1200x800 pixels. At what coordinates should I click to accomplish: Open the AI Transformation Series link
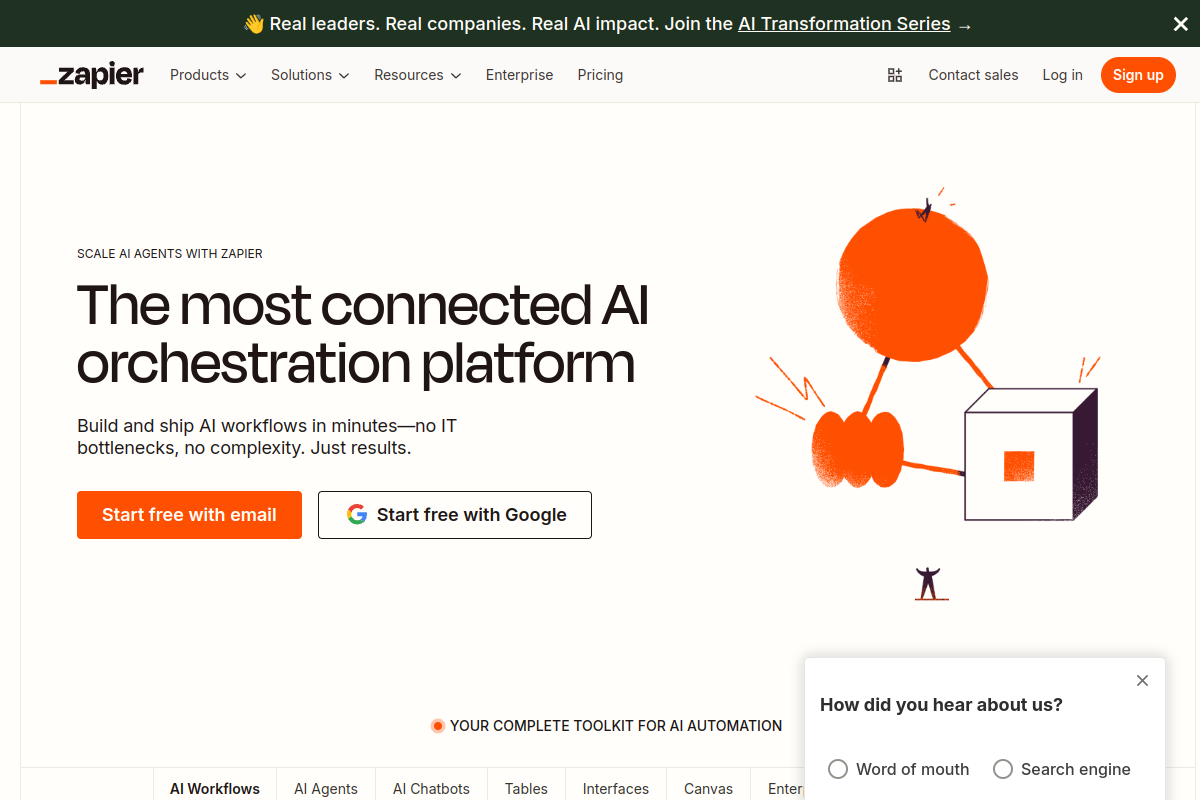[844, 23]
